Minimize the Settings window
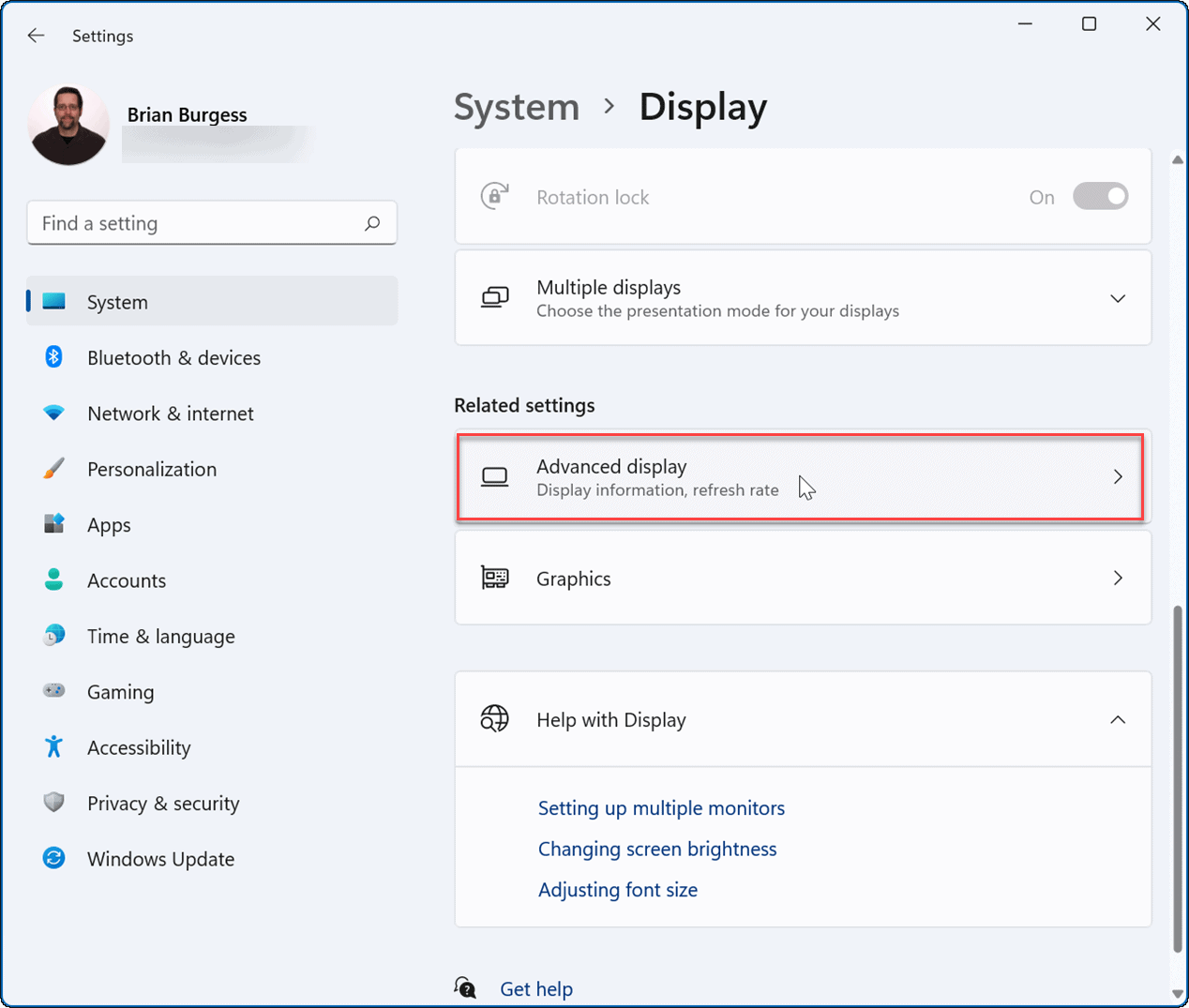Image resolution: width=1189 pixels, height=1008 pixels. 1025,23
